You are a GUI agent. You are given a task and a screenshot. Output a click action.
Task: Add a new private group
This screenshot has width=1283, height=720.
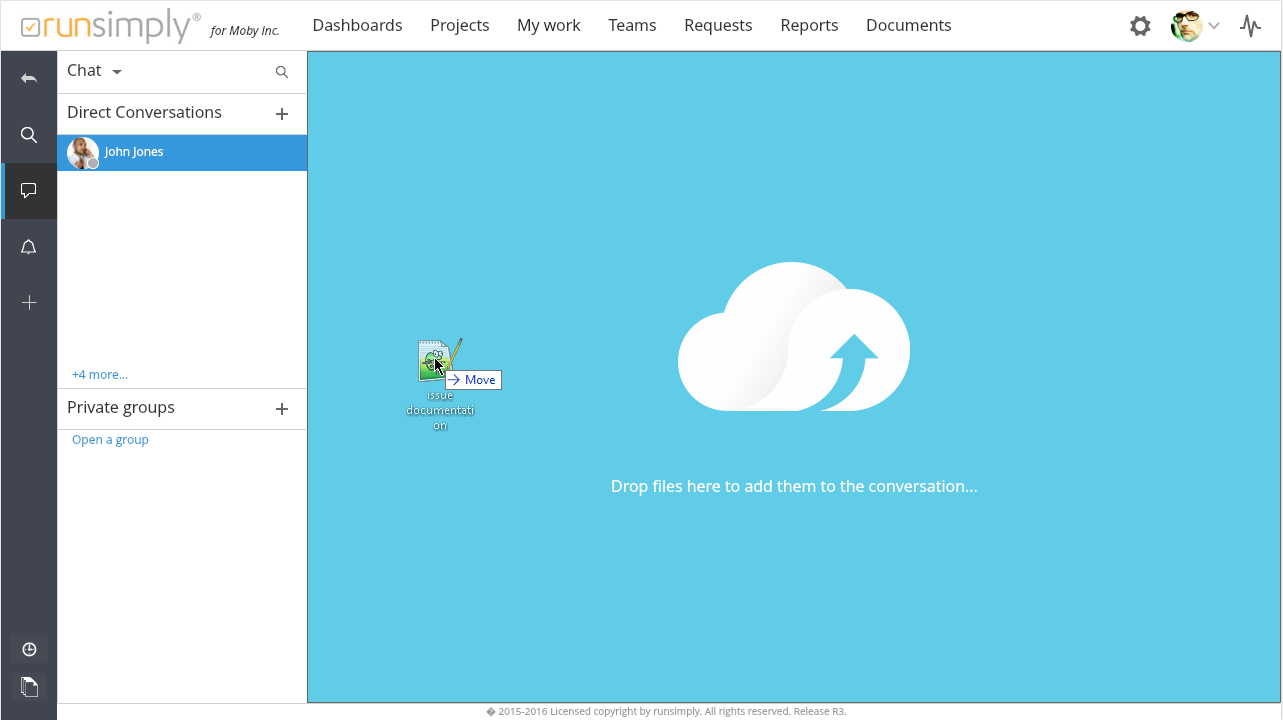tap(282, 409)
